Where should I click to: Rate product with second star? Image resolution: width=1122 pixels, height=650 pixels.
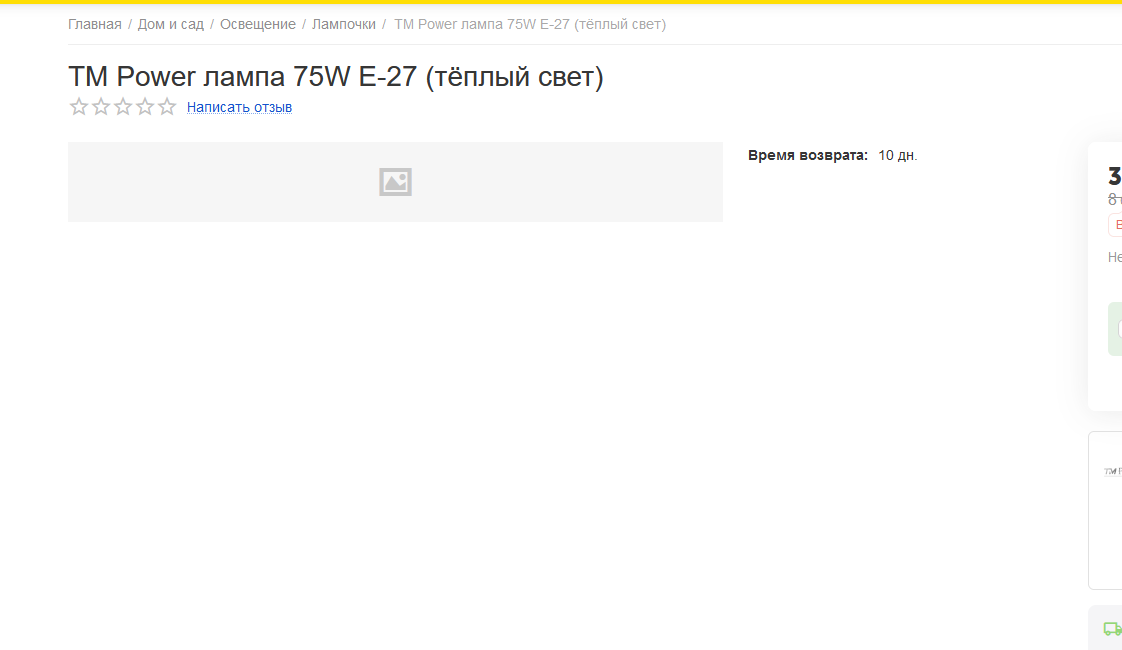(101, 107)
